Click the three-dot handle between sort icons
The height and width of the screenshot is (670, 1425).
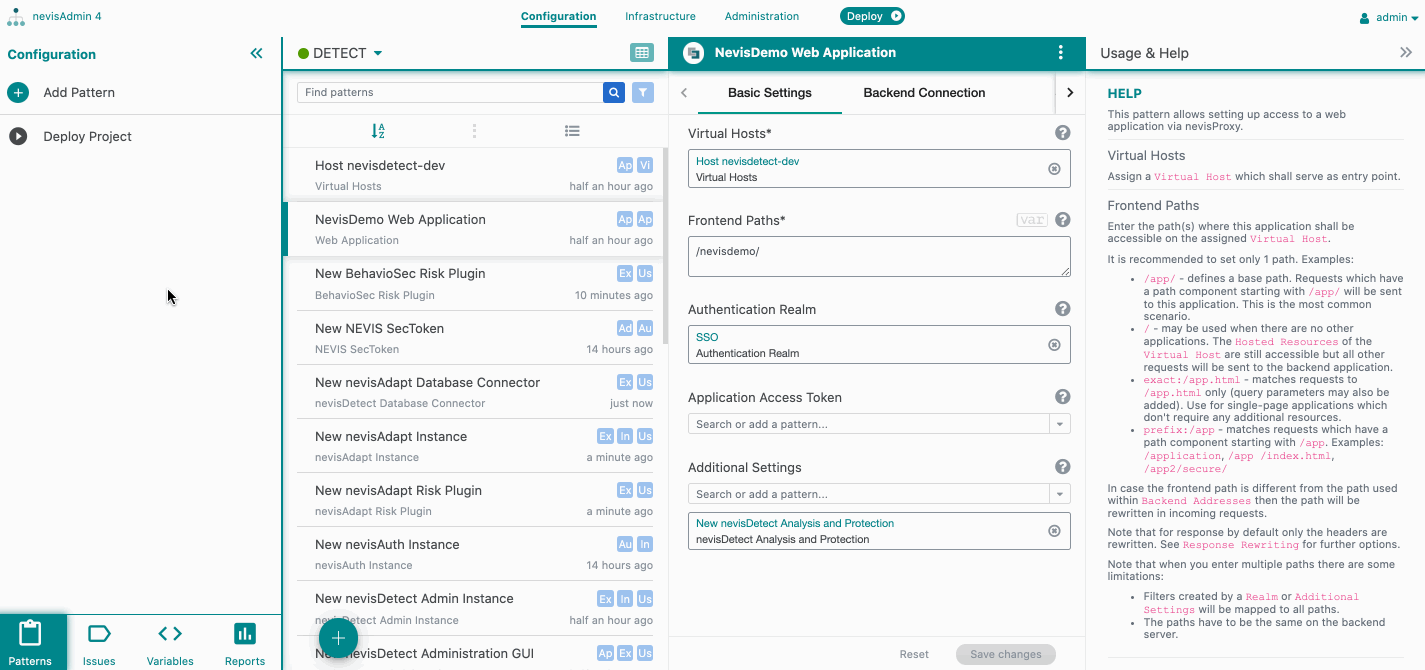tap(474, 130)
